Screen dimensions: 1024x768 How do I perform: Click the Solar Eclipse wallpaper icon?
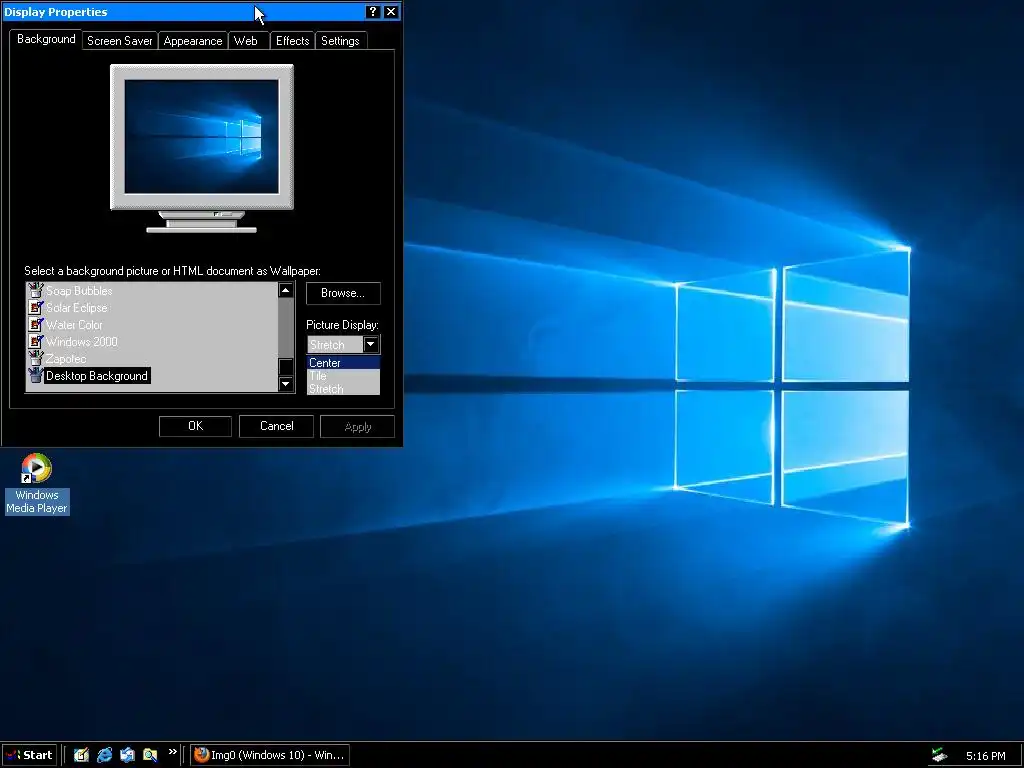coord(35,307)
